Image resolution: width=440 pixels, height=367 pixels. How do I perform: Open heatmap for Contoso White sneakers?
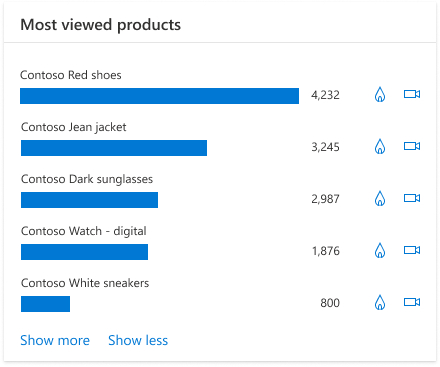(x=380, y=302)
